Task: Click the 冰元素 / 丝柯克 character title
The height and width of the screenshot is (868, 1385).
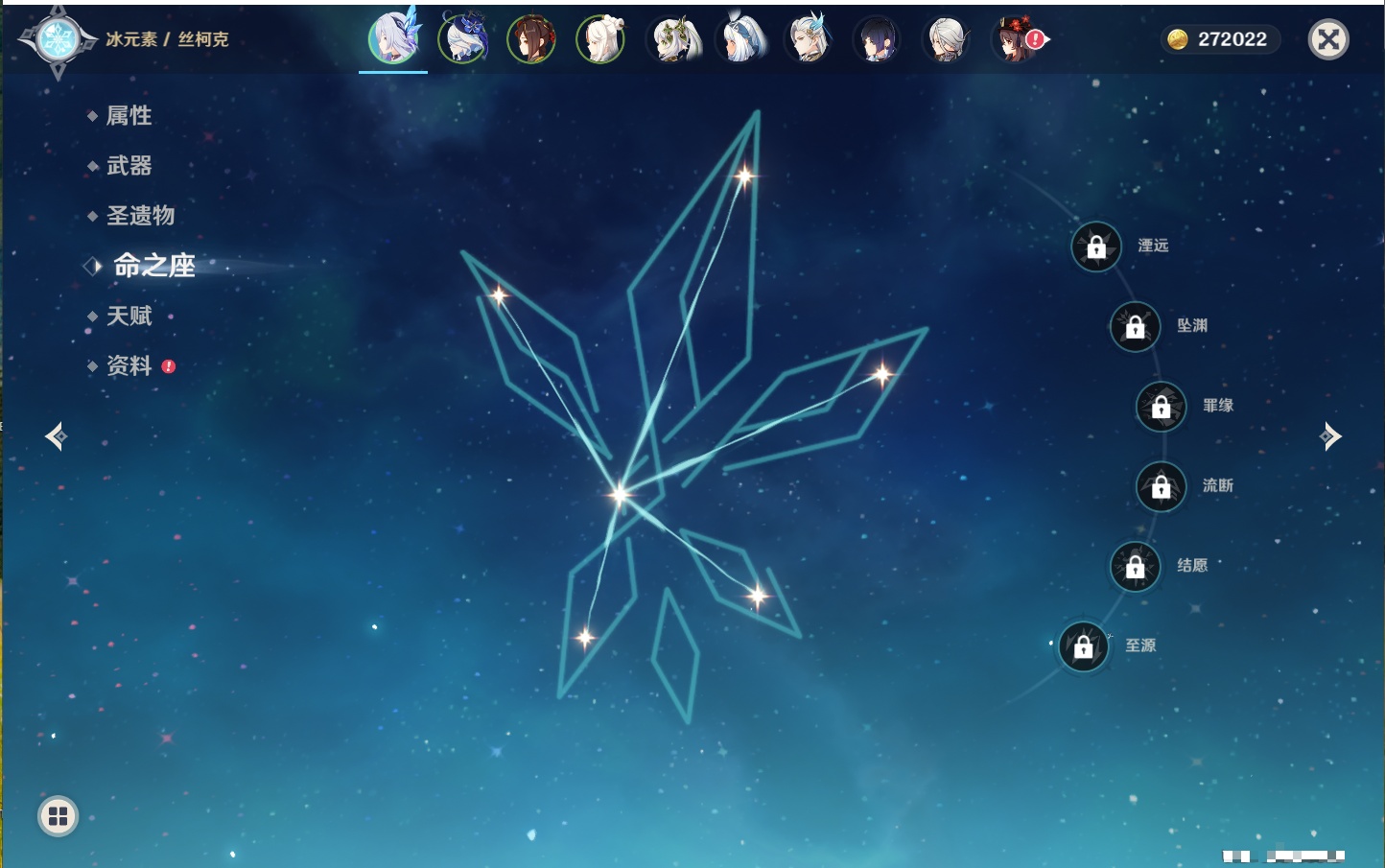Action: [x=167, y=39]
